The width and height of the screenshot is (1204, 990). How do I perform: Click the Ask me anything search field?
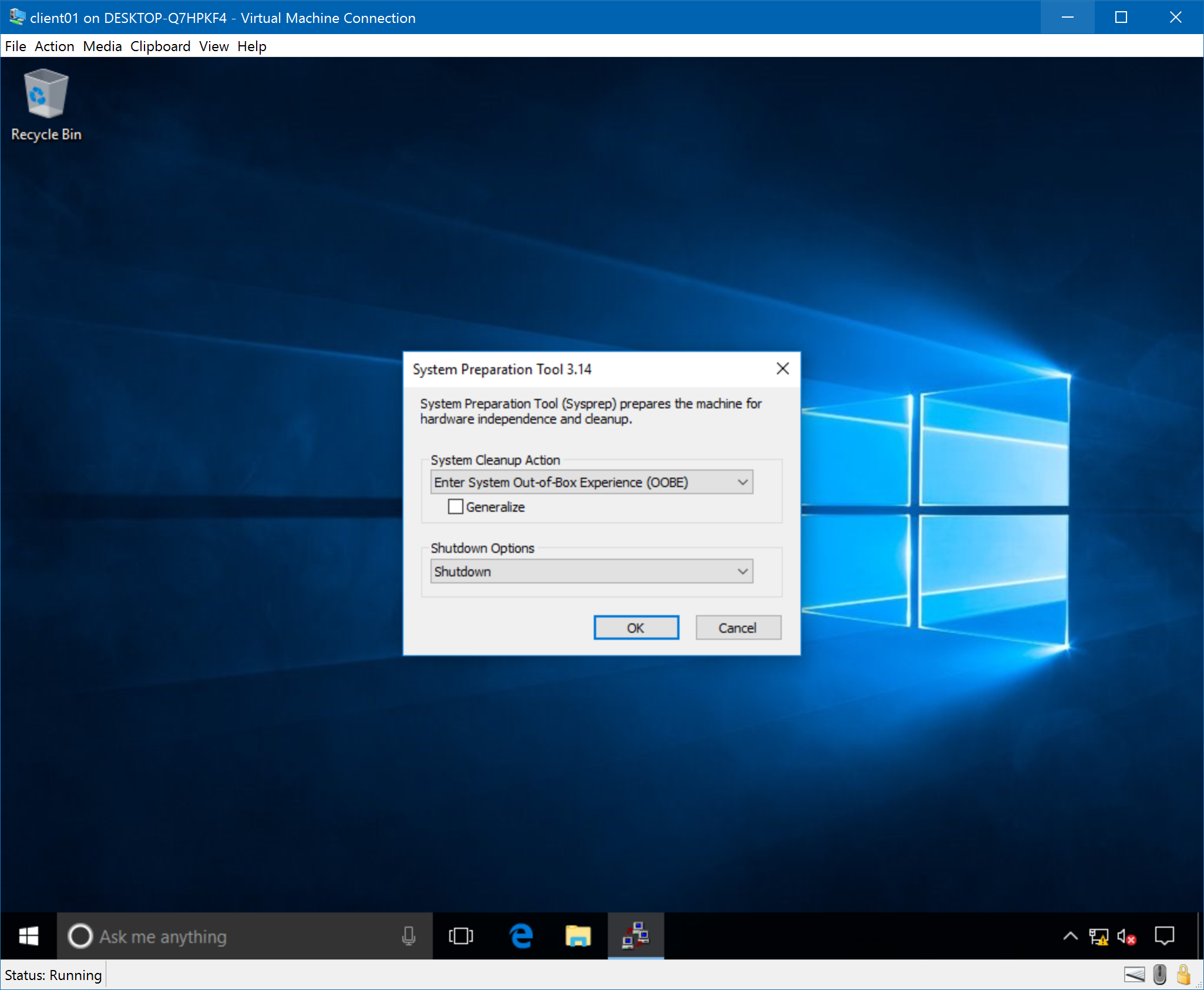click(245, 936)
